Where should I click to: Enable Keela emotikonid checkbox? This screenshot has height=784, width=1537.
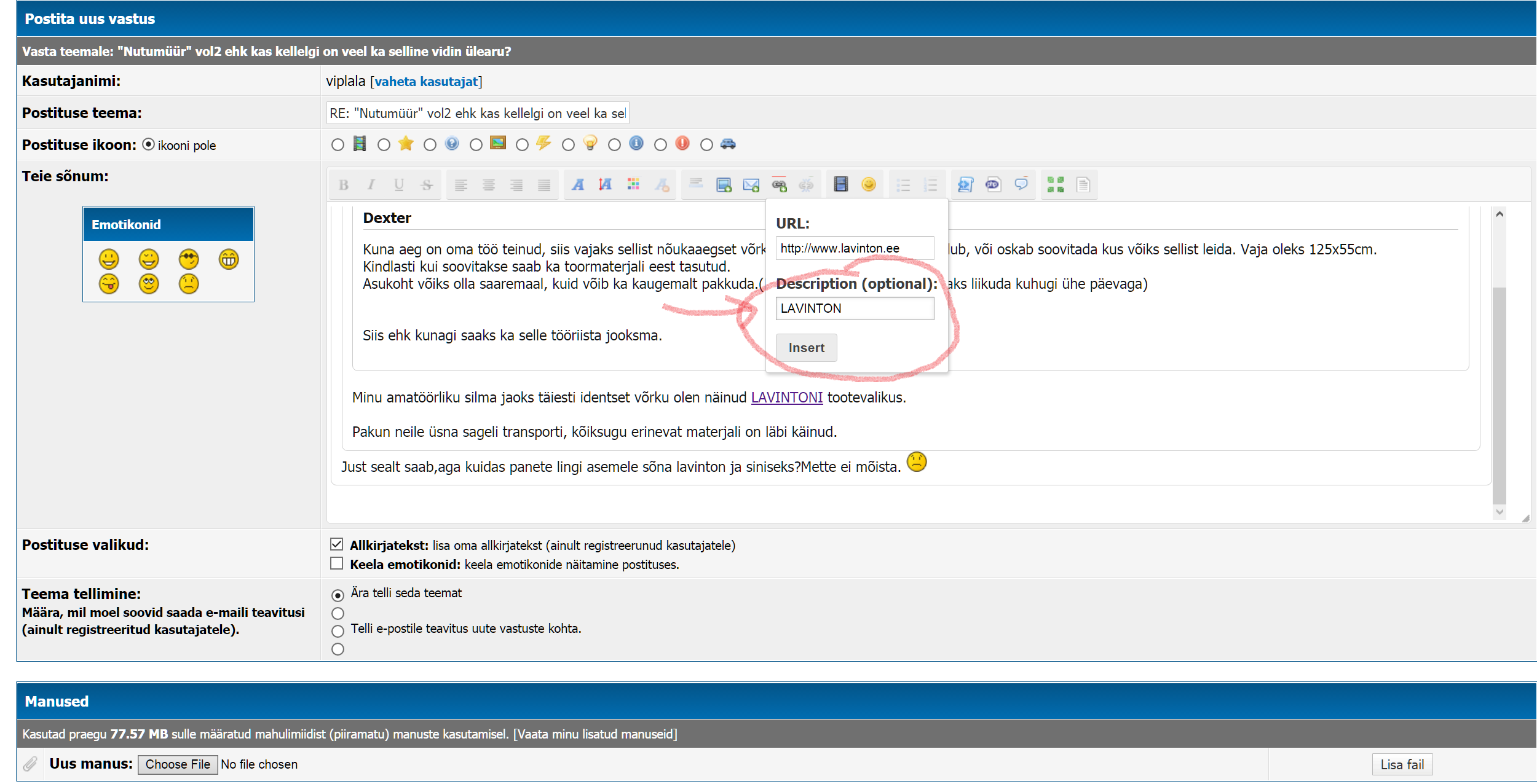click(x=337, y=563)
